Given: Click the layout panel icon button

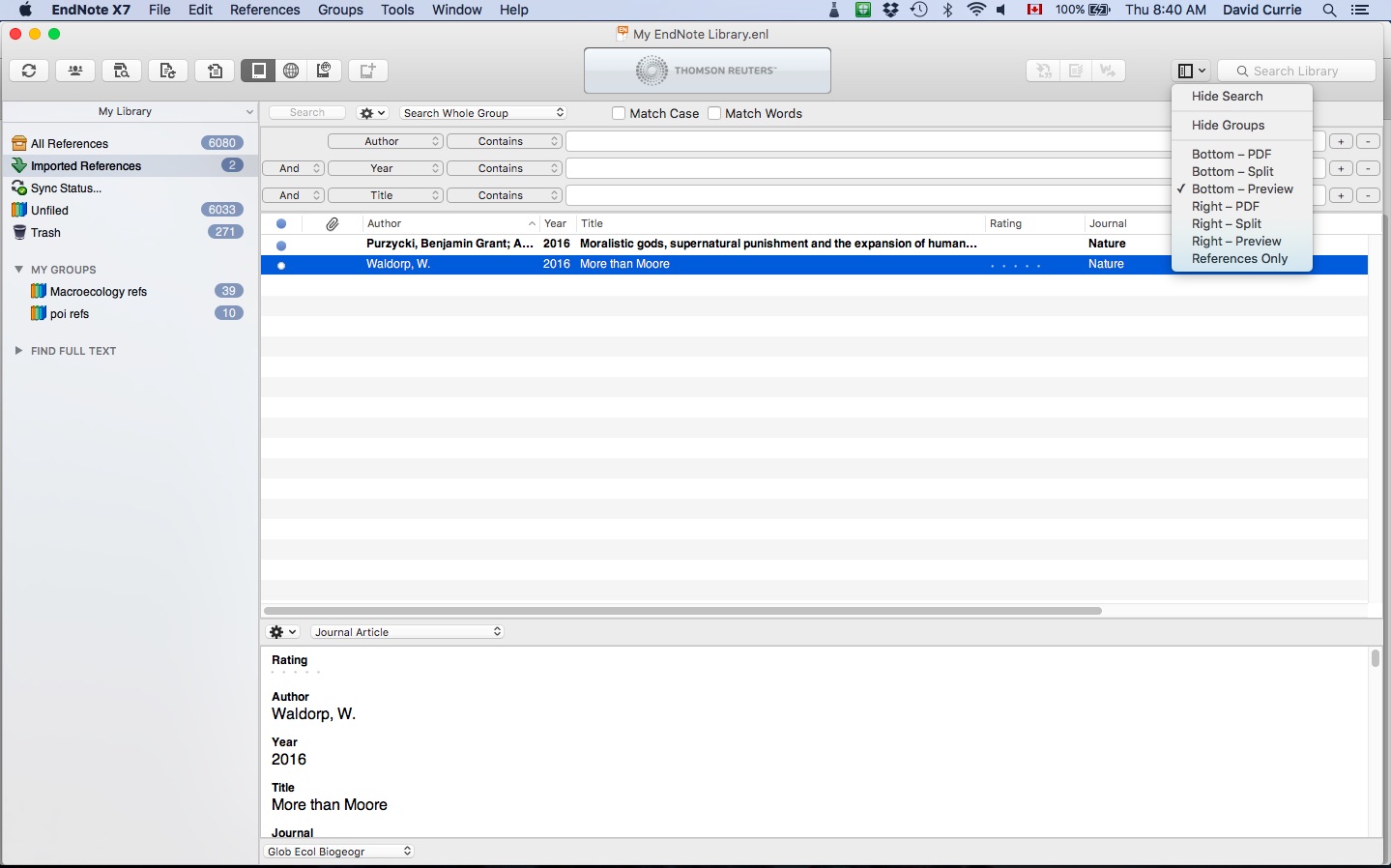Looking at the screenshot, I should pos(1191,71).
